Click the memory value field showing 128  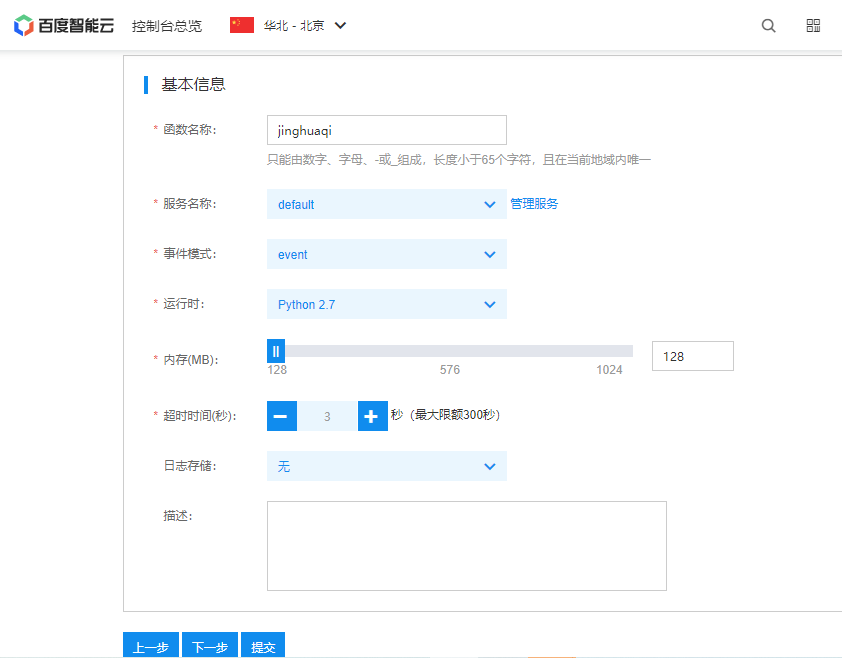(x=693, y=356)
